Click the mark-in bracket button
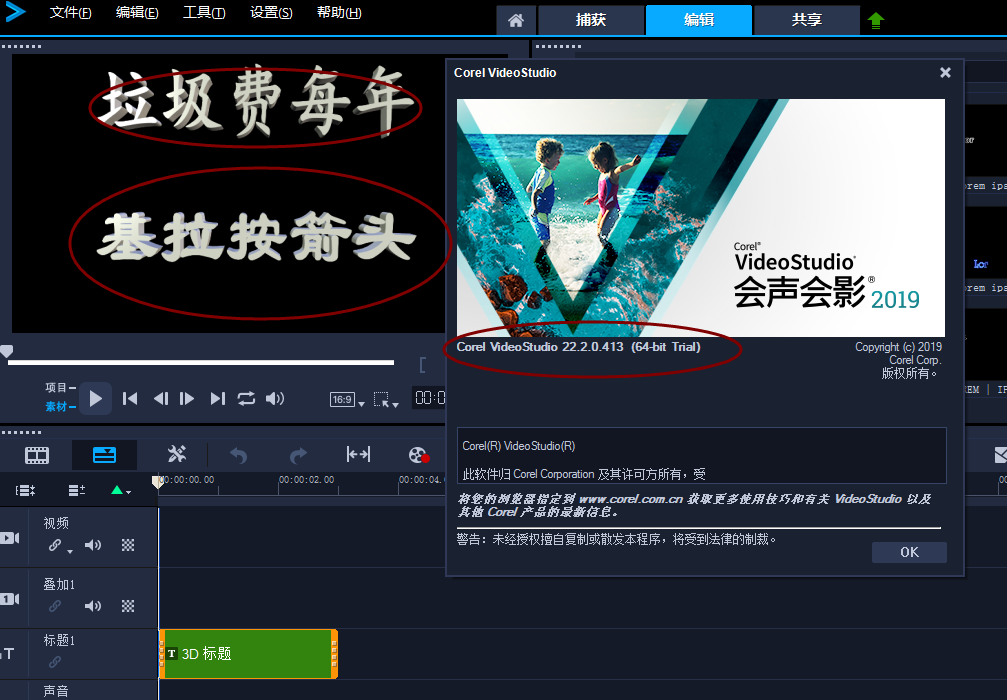 [x=423, y=365]
